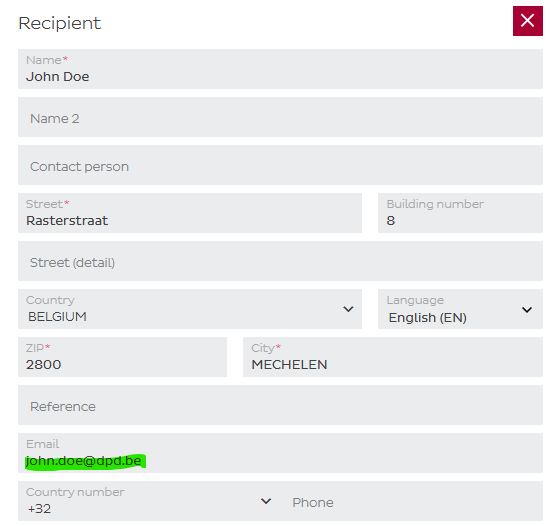
Task: Expand the Country chevron arrow
Action: pyautogui.click(x=348, y=309)
